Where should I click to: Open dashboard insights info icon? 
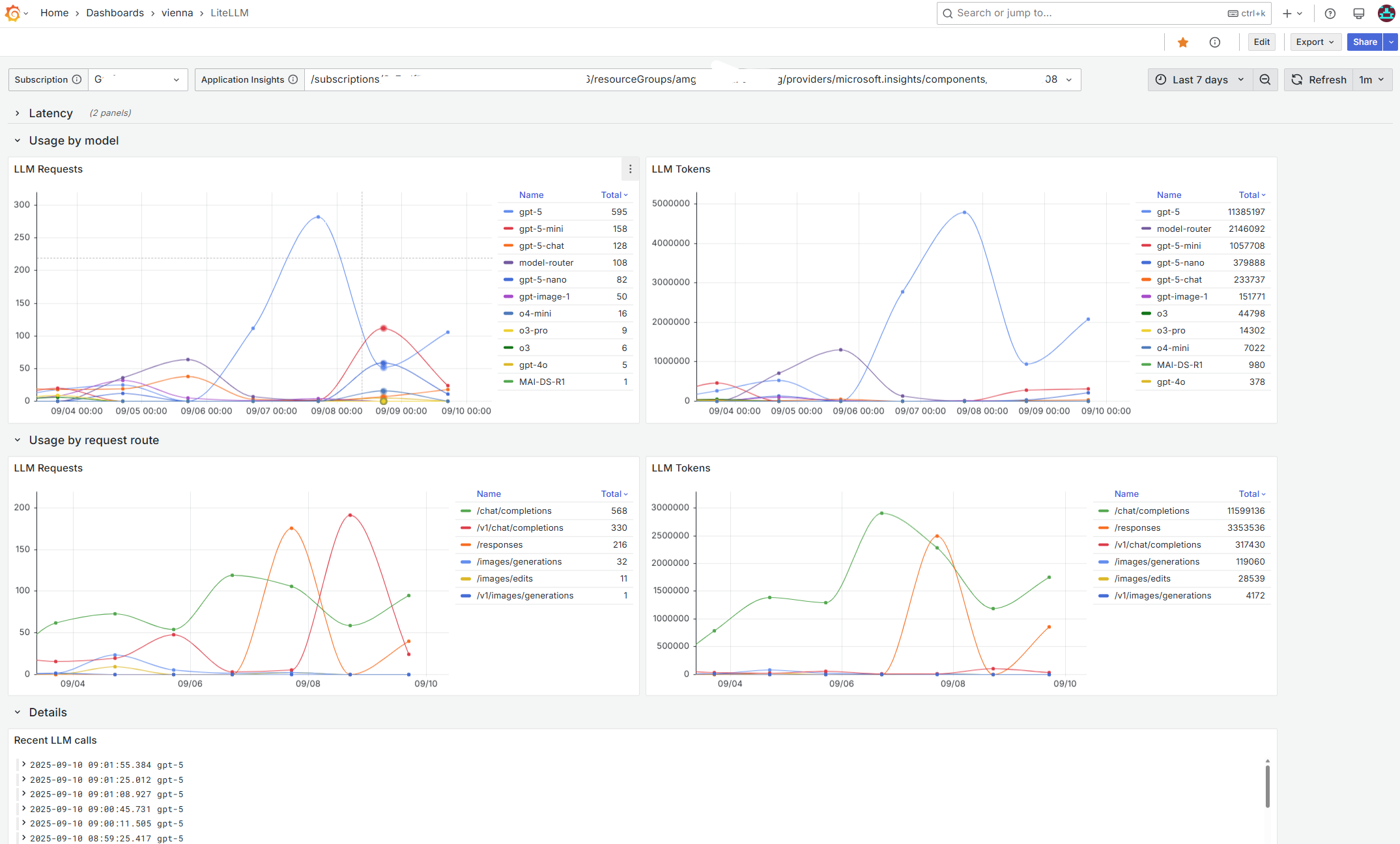point(1215,42)
